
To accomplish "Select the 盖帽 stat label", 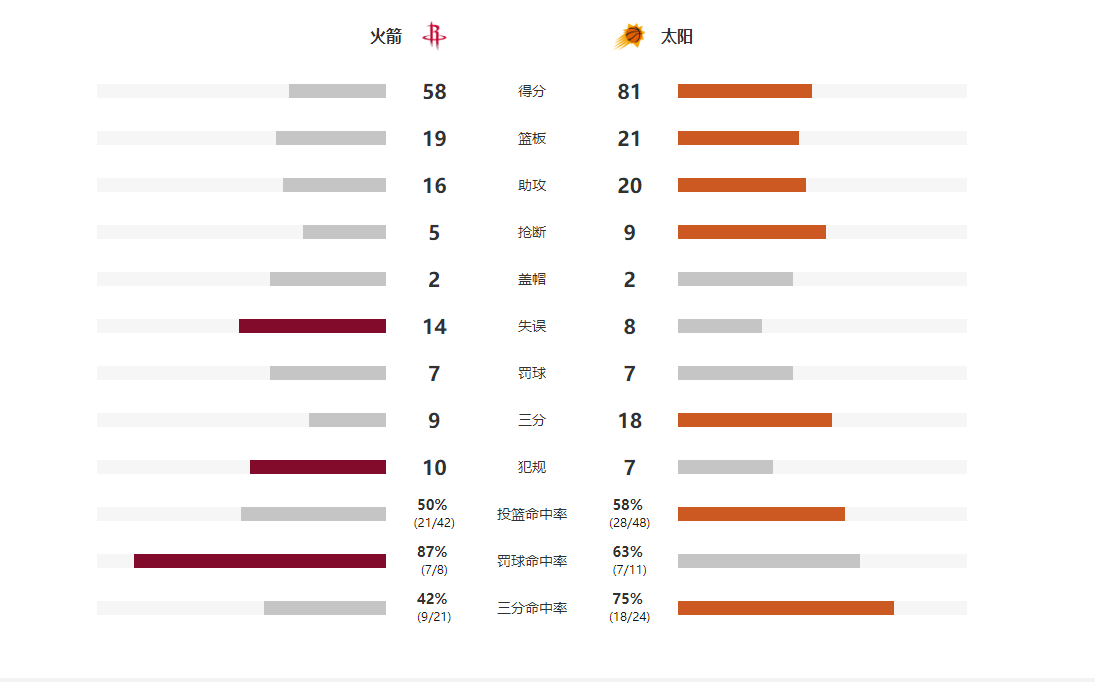I will coord(532,279).
